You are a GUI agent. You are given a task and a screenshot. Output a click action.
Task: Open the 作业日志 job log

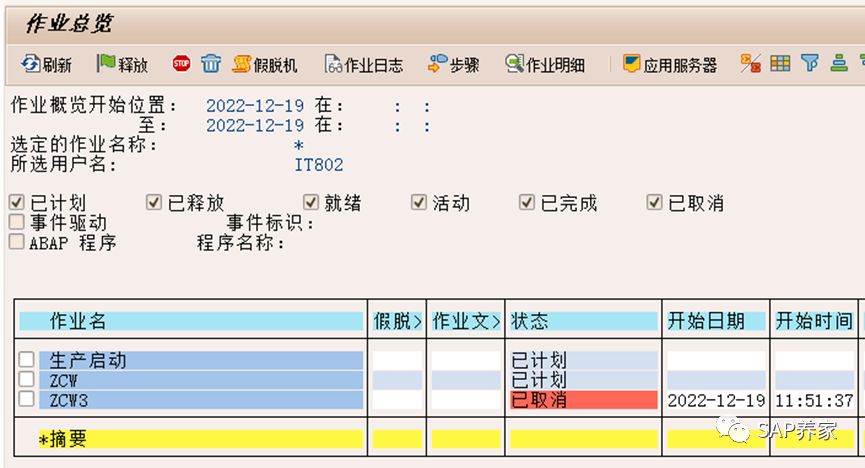[x=364, y=65]
